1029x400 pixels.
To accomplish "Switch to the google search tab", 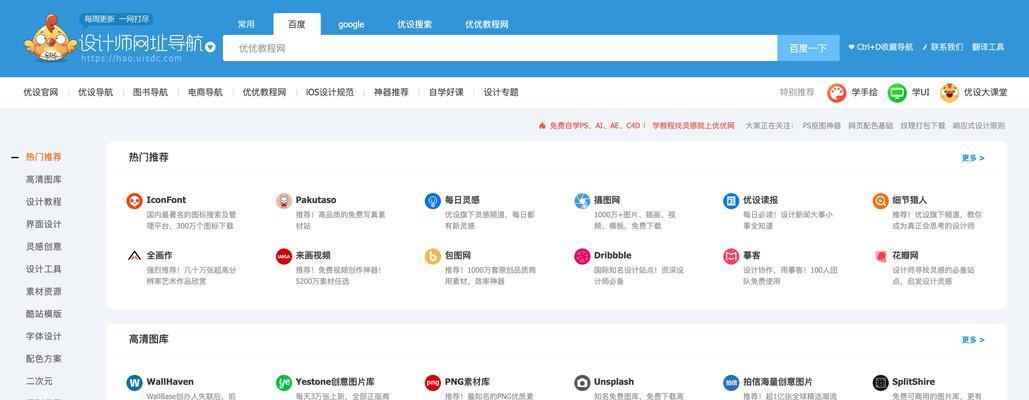I will pyautogui.click(x=351, y=24).
